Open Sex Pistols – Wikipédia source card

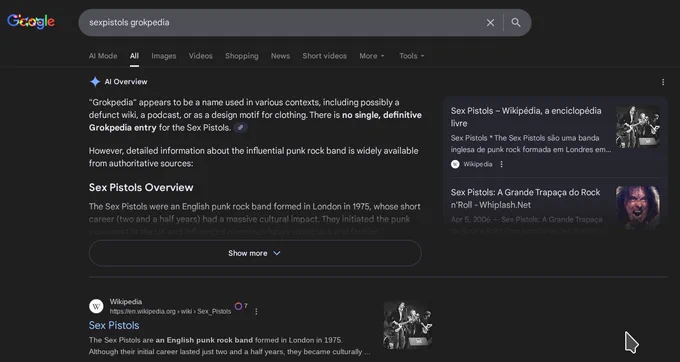(526, 117)
